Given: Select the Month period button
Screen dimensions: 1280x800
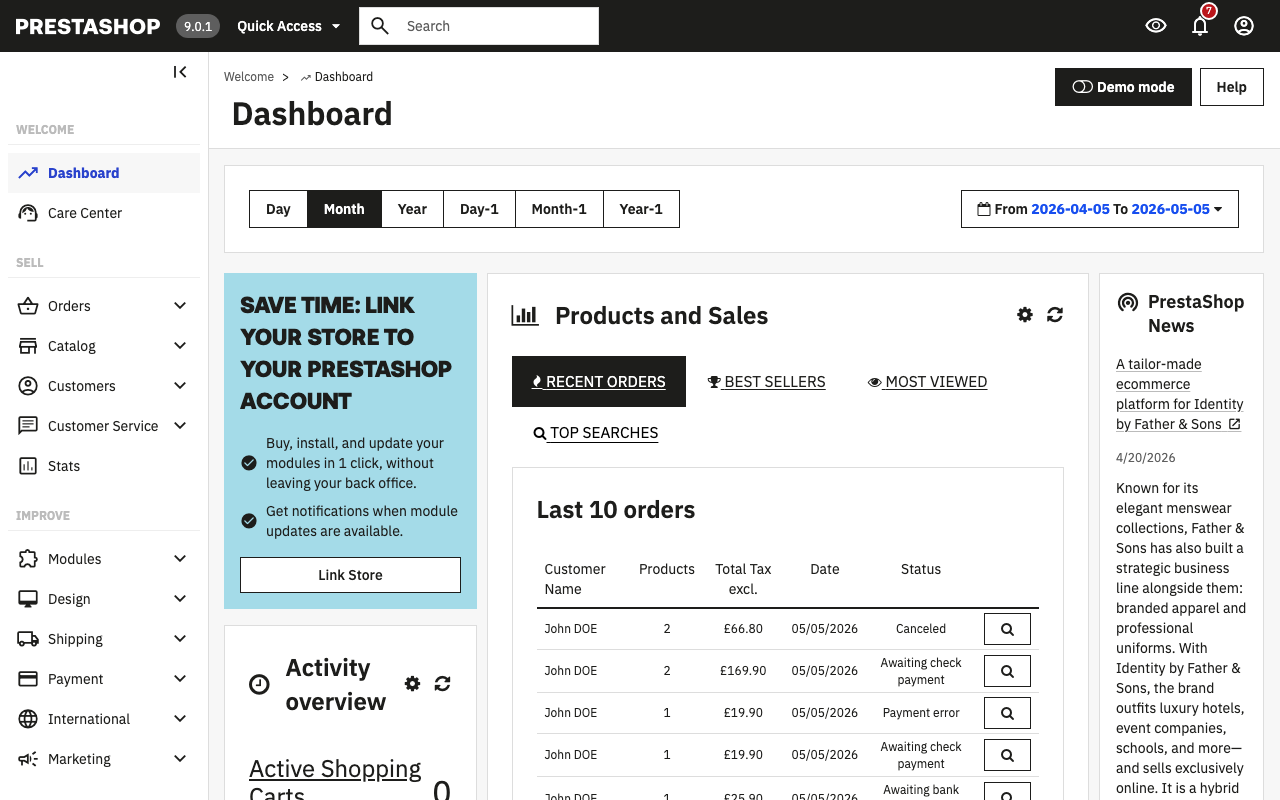Looking at the screenshot, I should click(x=344, y=209).
